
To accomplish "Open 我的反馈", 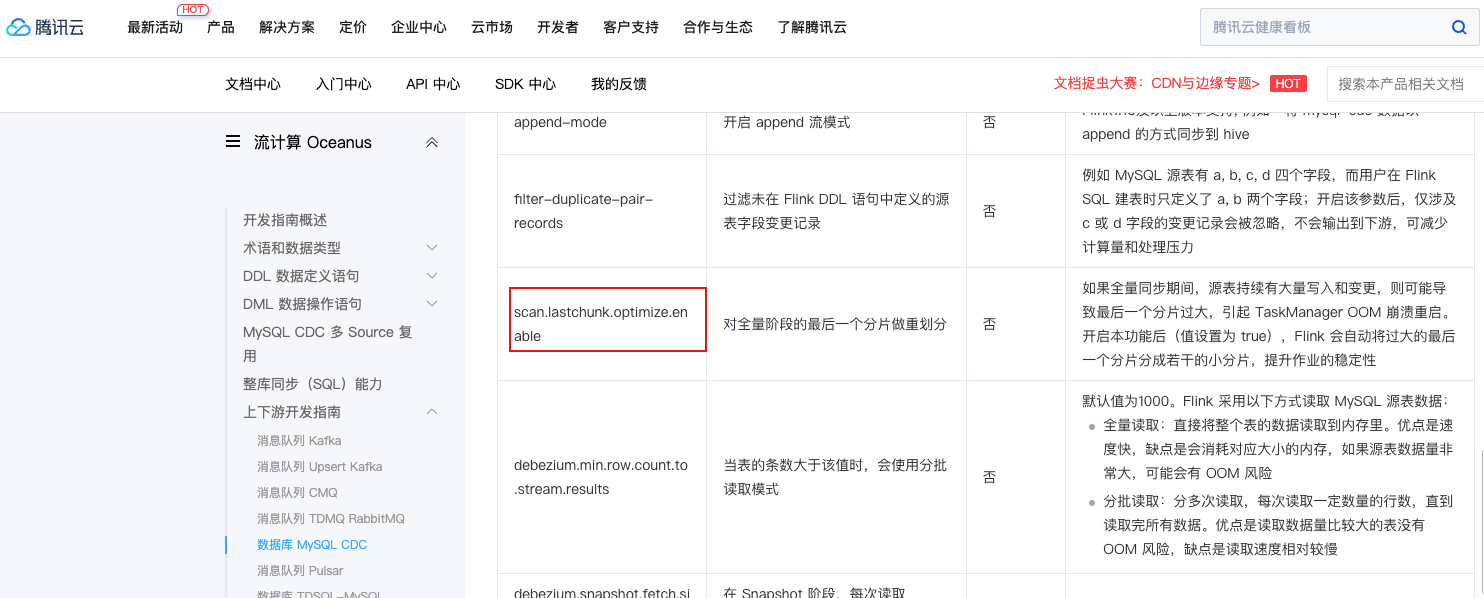I will [619, 84].
